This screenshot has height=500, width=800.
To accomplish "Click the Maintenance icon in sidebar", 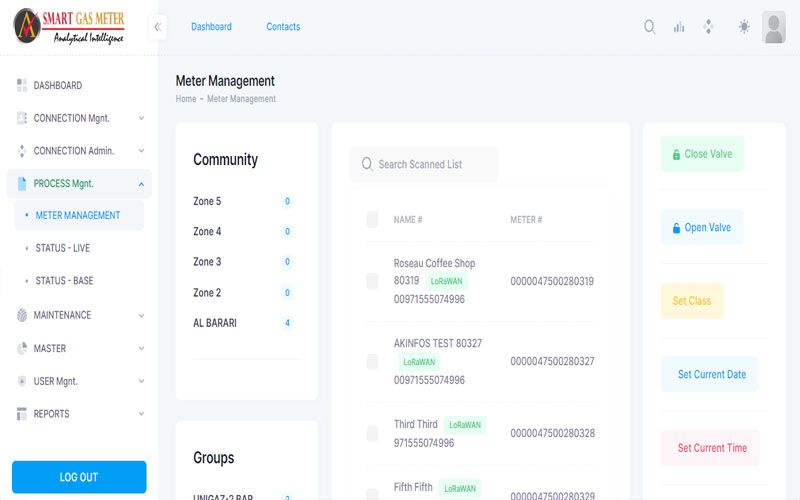I will 22,315.
